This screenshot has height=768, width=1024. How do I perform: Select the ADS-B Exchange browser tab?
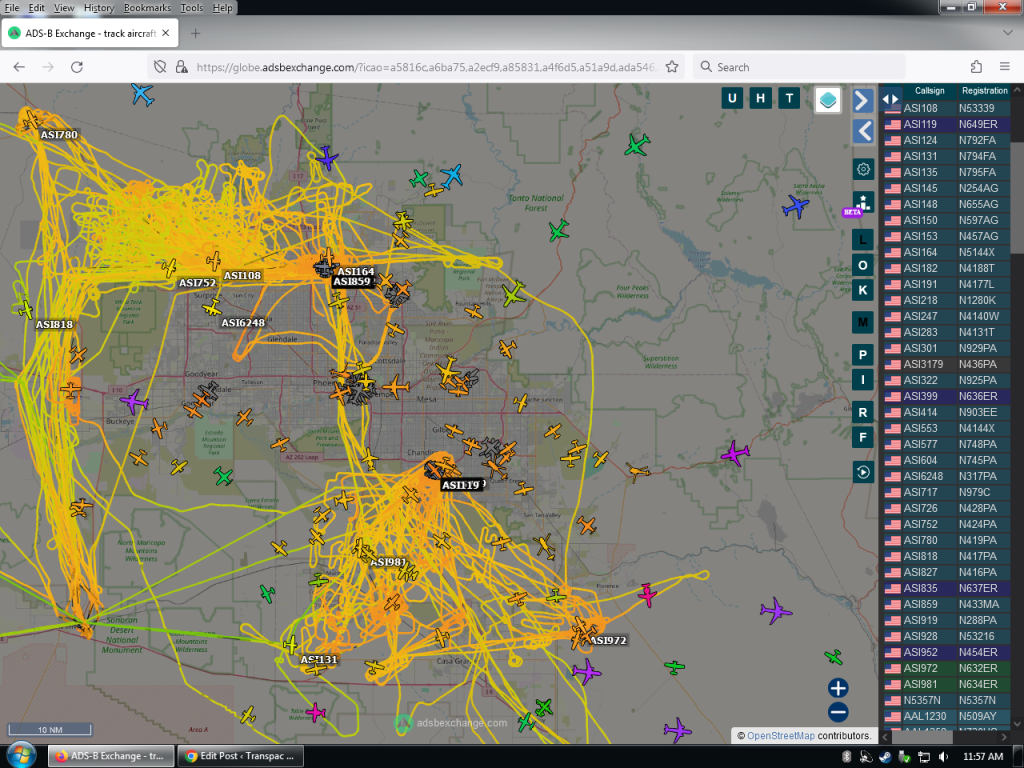[89, 33]
